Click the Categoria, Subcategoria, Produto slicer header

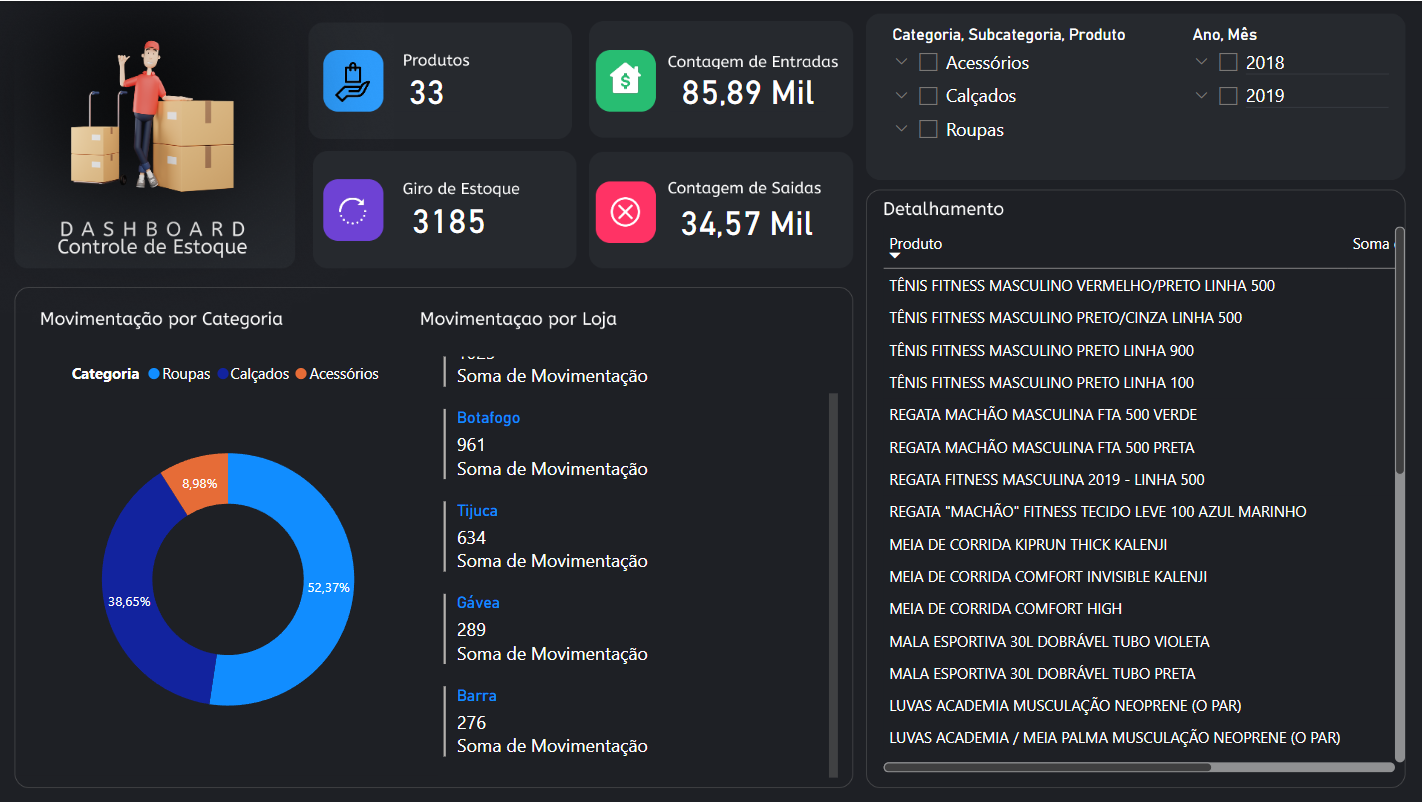coord(1009,34)
